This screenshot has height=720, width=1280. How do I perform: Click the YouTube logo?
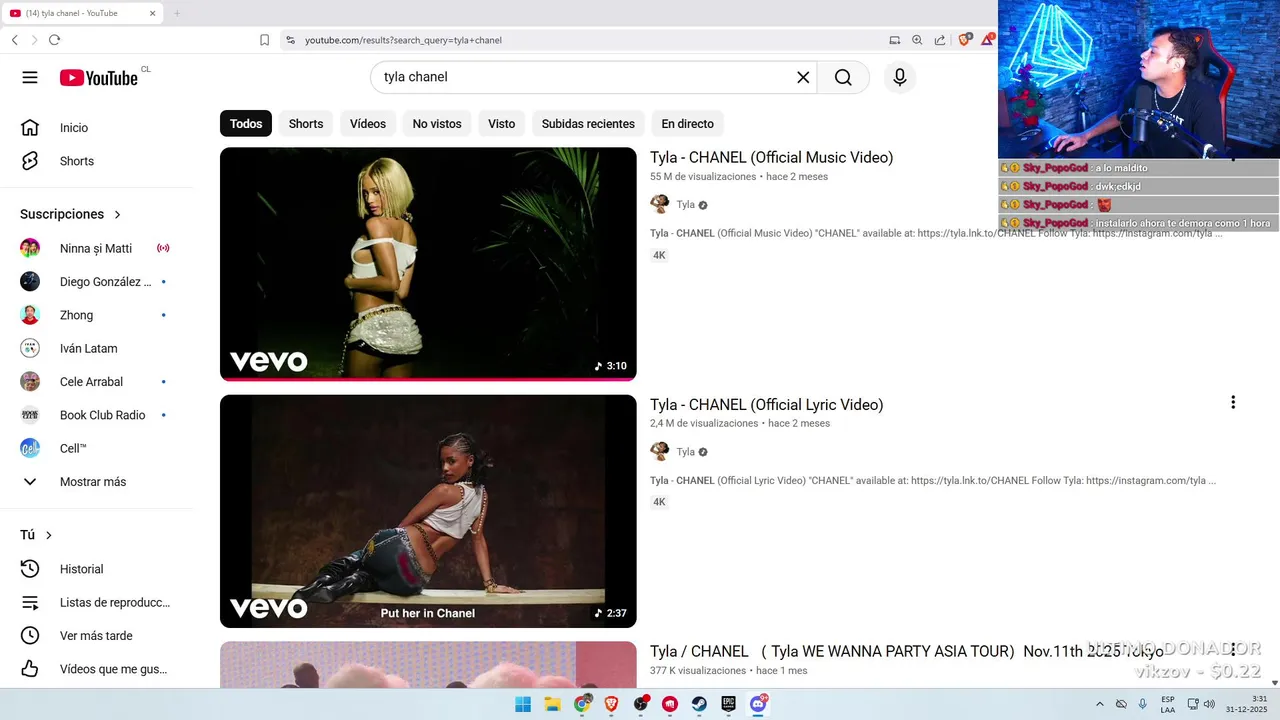(x=98, y=78)
